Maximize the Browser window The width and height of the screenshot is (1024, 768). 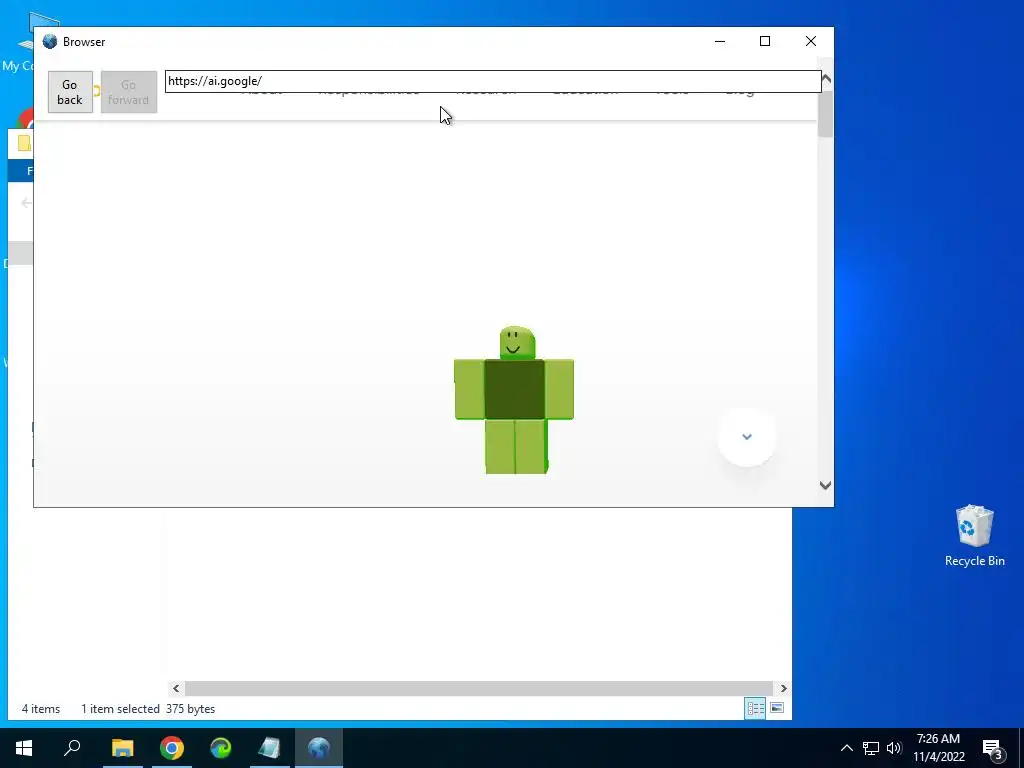coord(765,41)
